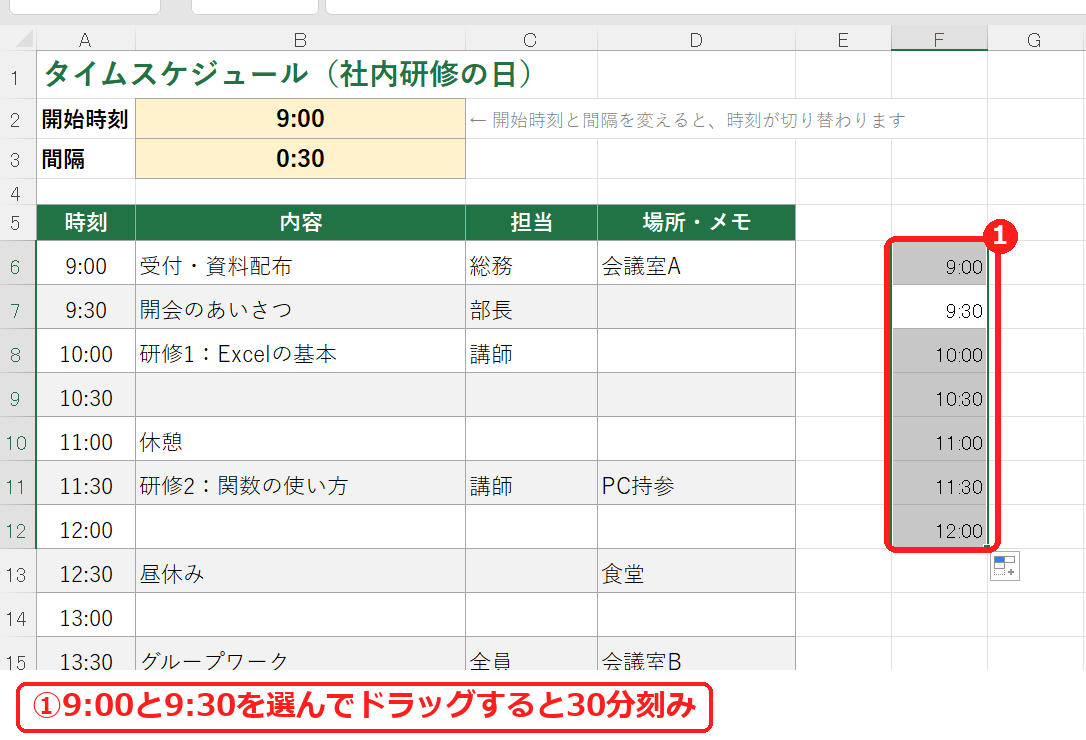Screen dimensions: 1086x740
Task: Click the 時刻 table header
Action: (85, 222)
